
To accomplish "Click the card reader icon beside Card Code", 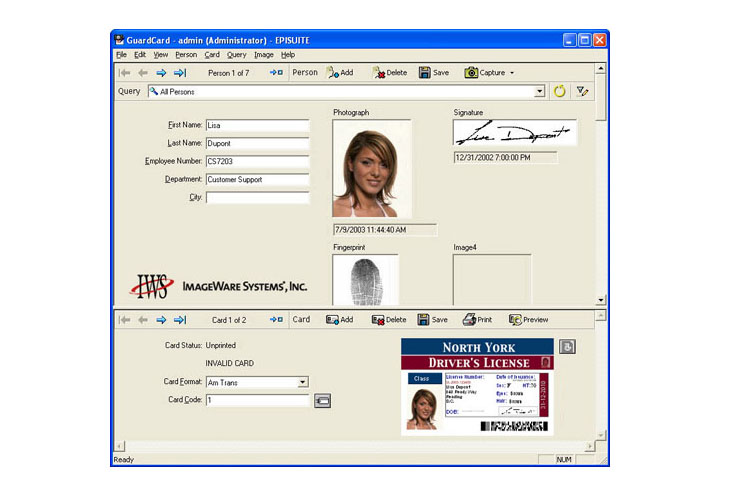I will pyautogui.click(x=322, y=400).
